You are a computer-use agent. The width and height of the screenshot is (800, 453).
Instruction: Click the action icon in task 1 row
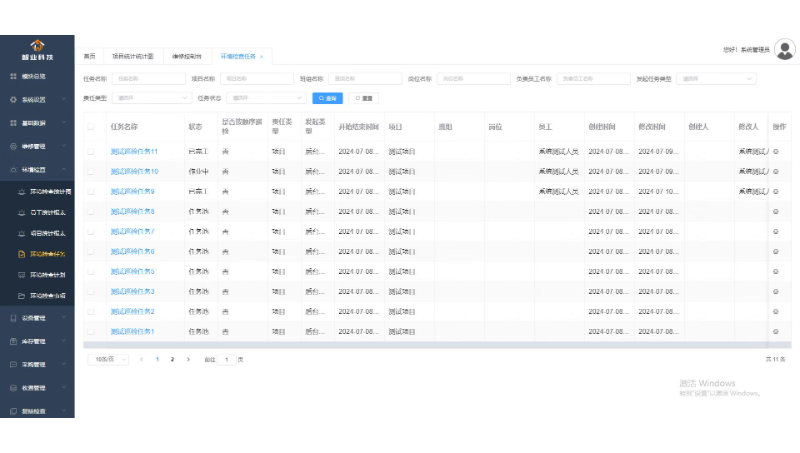pos(776,332)
